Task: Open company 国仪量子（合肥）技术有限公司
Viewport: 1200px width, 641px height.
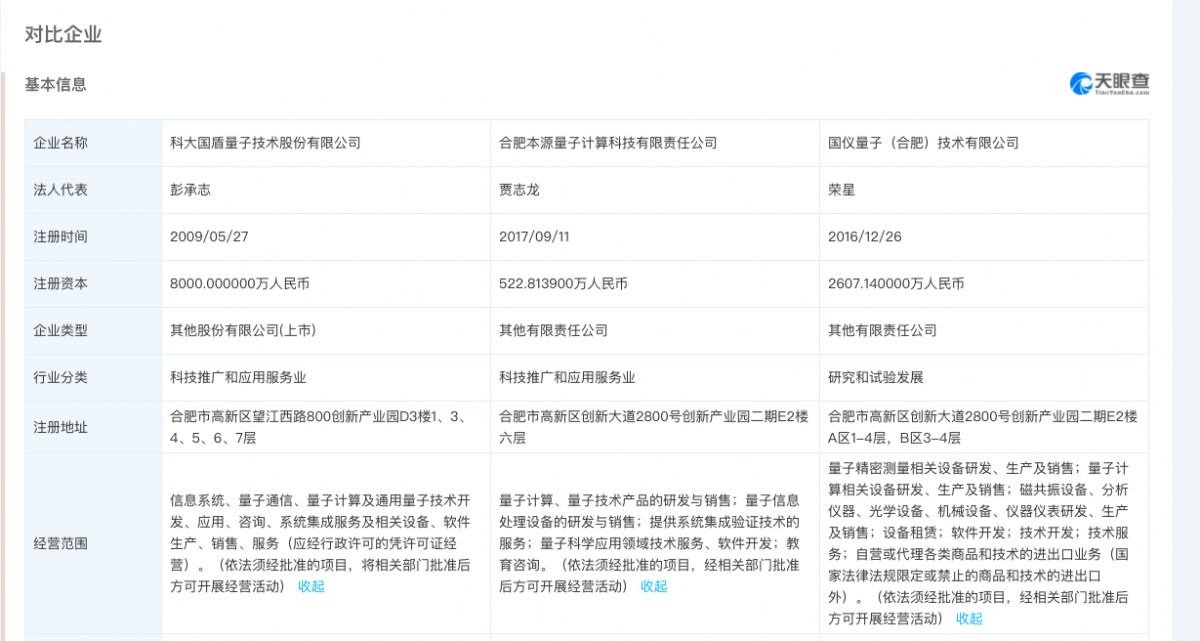Action: tap(923, 143)
